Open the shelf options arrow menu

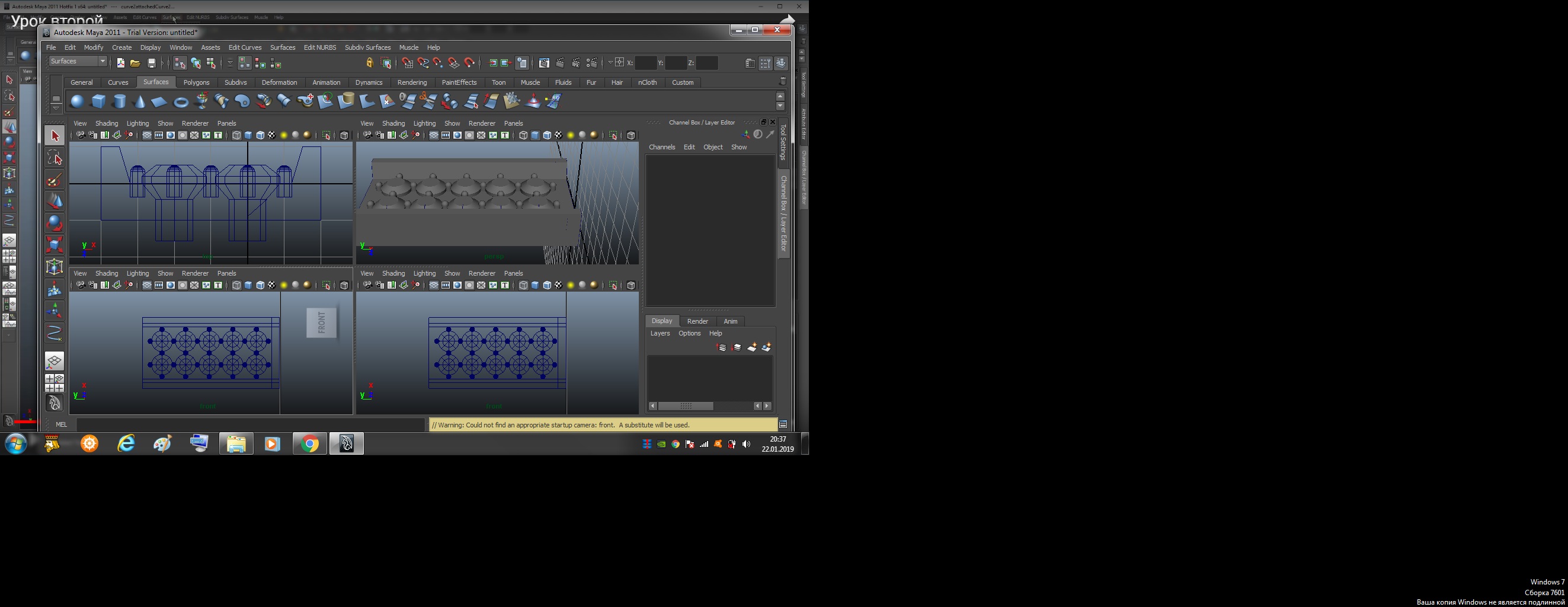click(x=55, y=108)
